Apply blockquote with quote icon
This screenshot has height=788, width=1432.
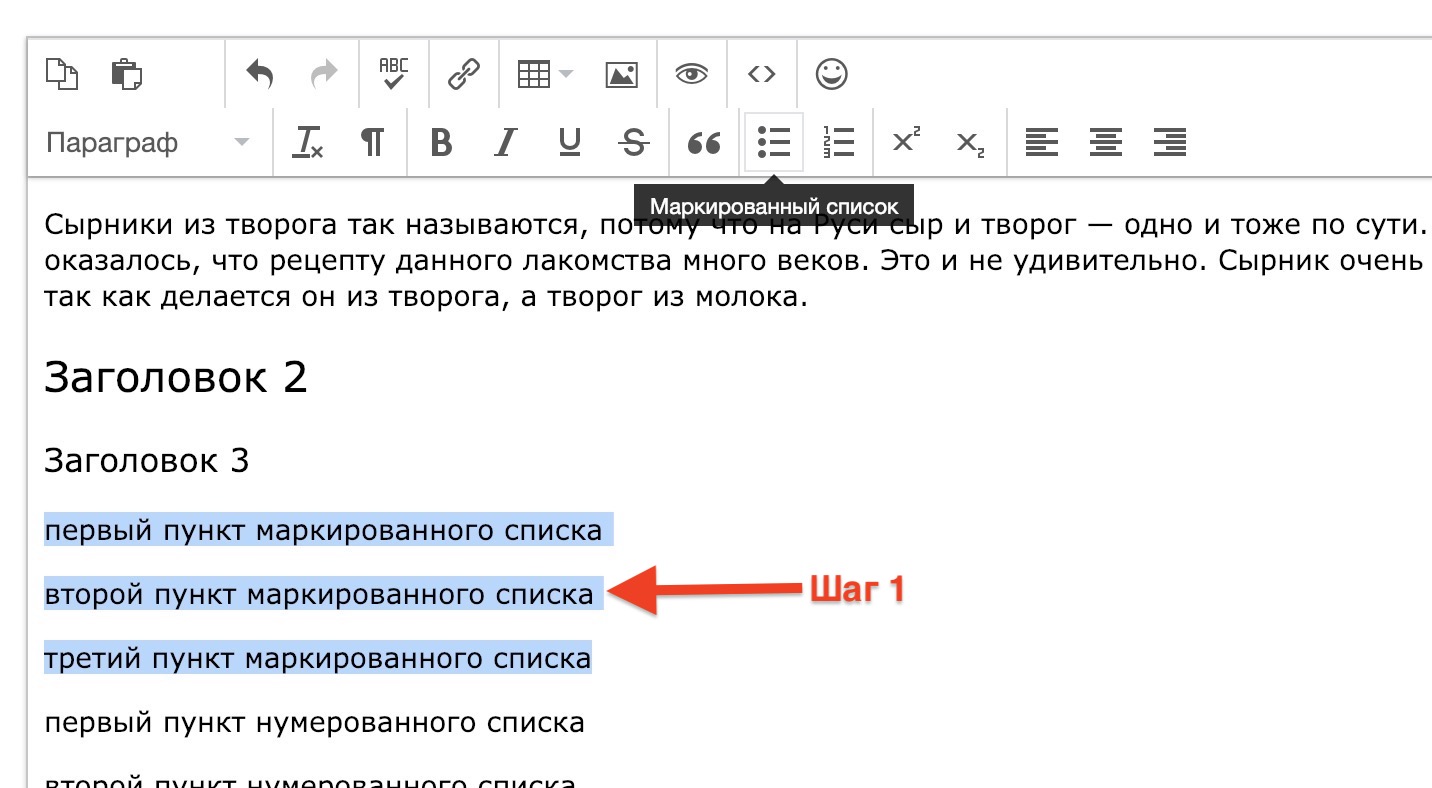click(705, 143)
